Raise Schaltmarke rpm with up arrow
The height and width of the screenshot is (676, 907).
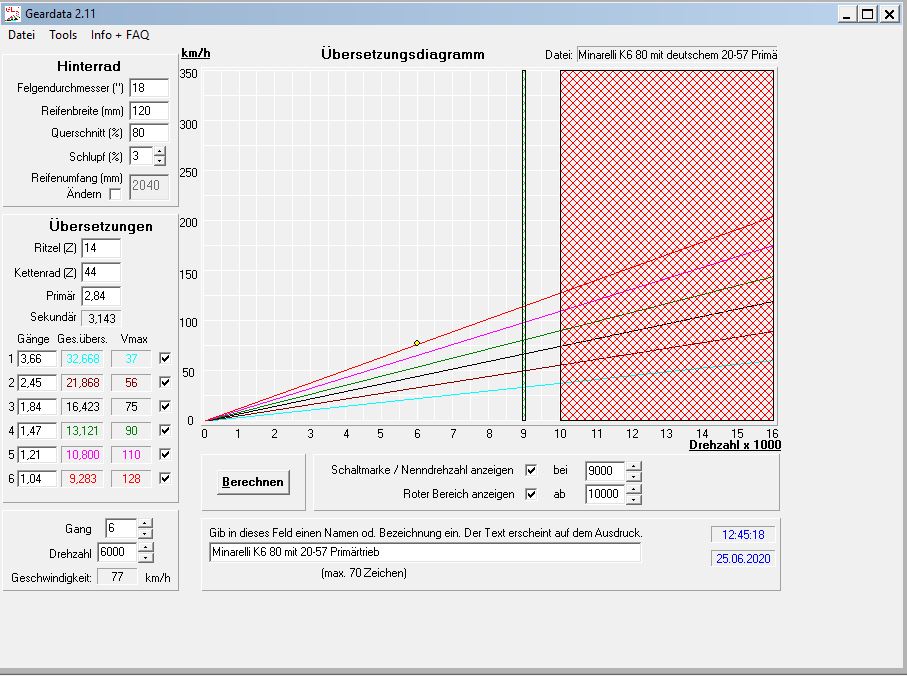pos(633,465)
